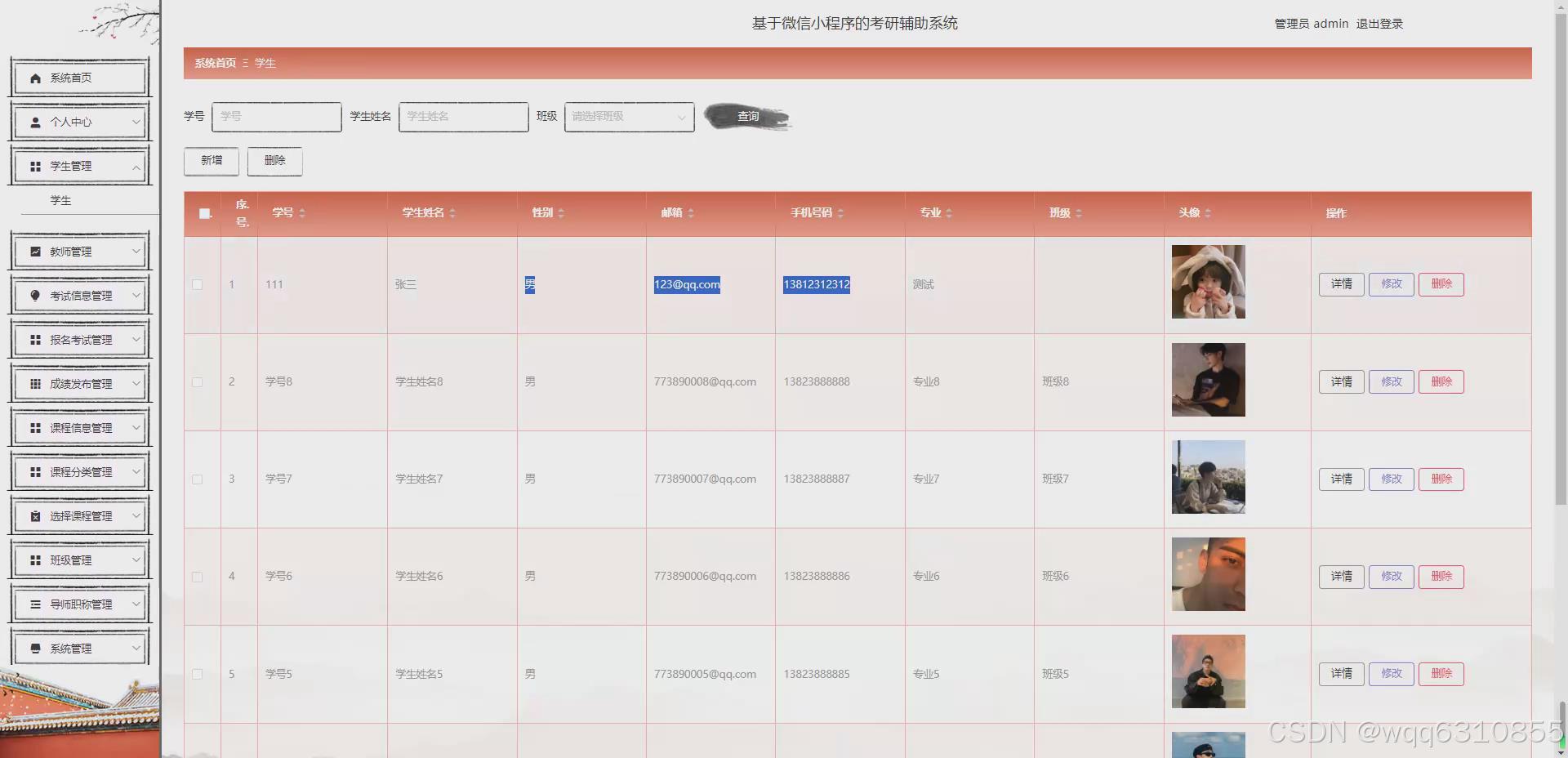Expand the 考试信息管理 menu chevron

coord(136,296)
